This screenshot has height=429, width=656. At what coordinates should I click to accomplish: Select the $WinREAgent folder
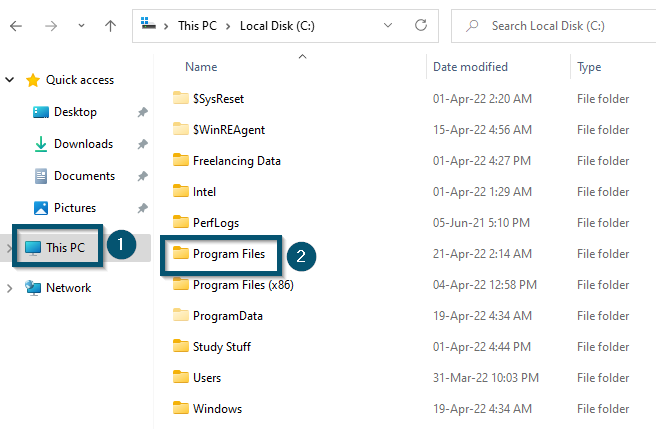[229, 130]
